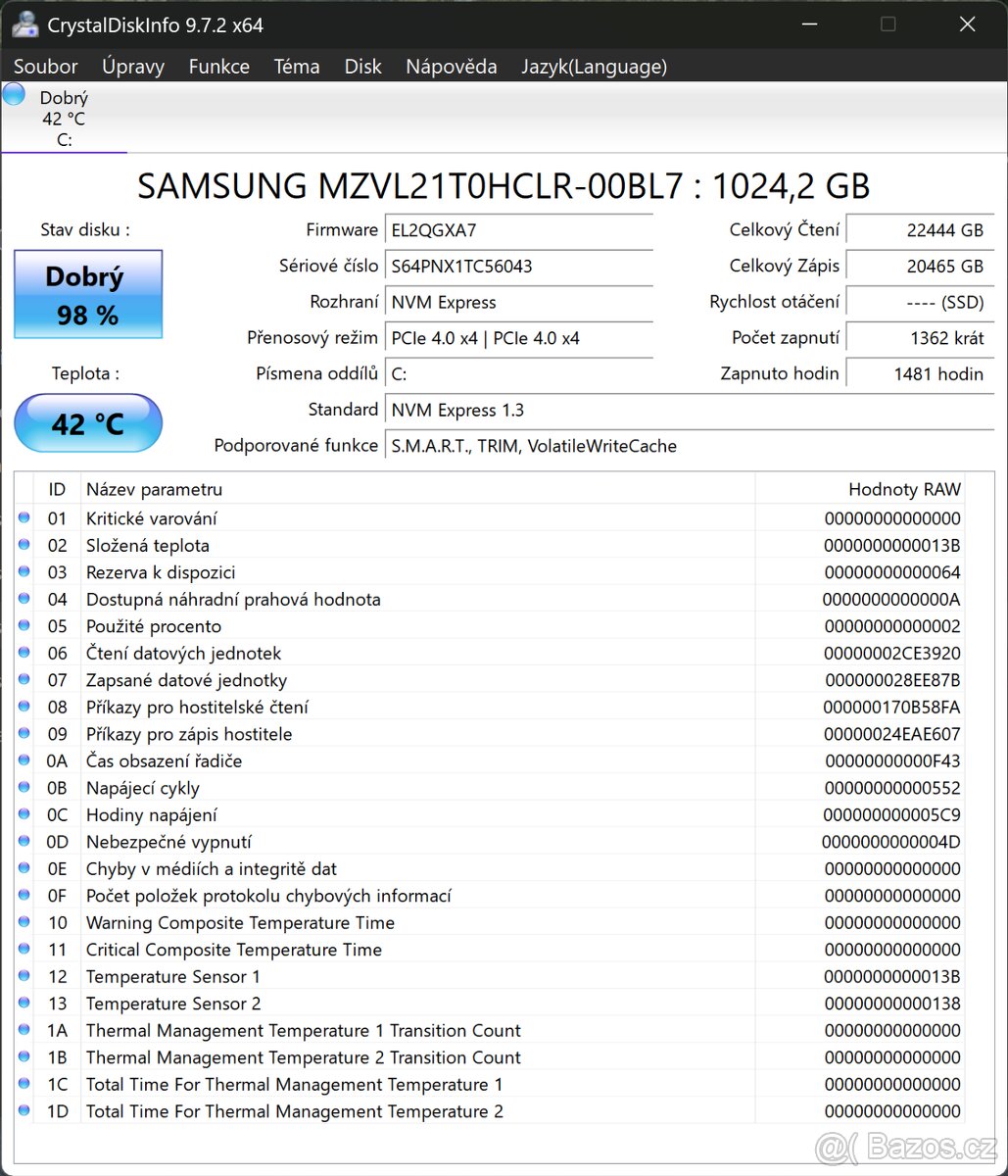Click the CrystalDiskInfo logo in title bar
This screenshot has width=1008, height=1176.
24,24
